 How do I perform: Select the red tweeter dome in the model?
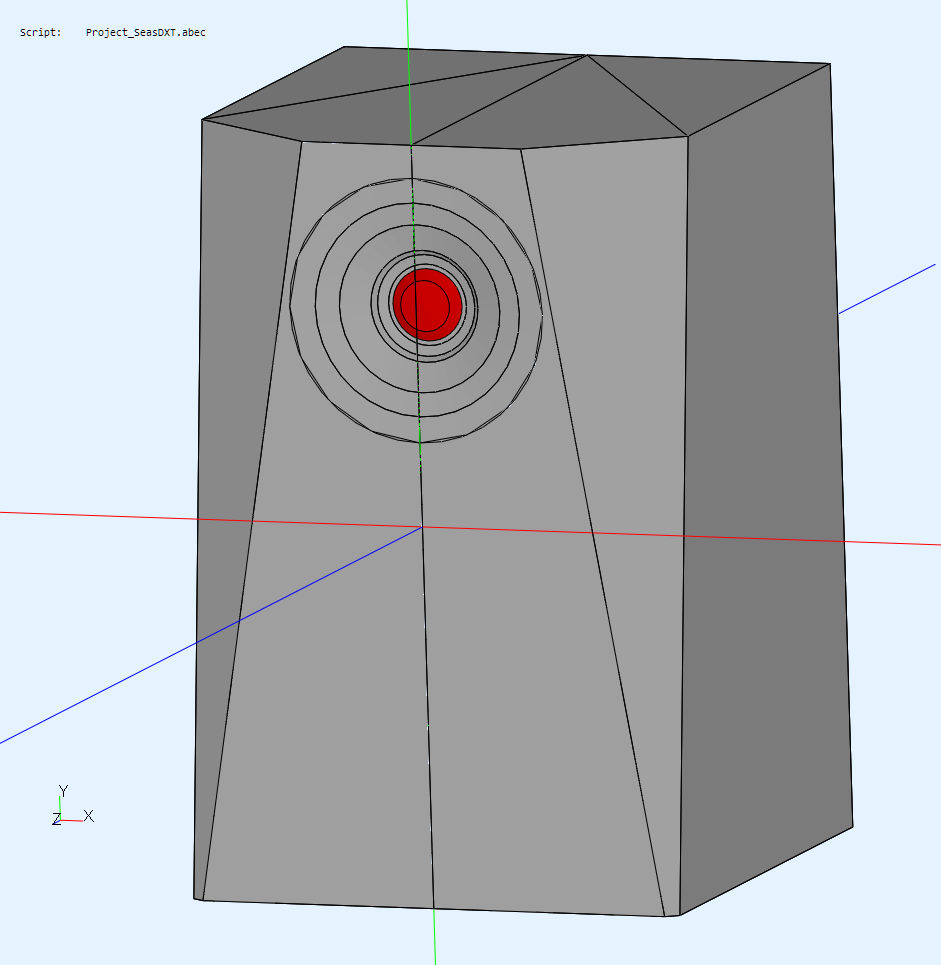(428, 304)
